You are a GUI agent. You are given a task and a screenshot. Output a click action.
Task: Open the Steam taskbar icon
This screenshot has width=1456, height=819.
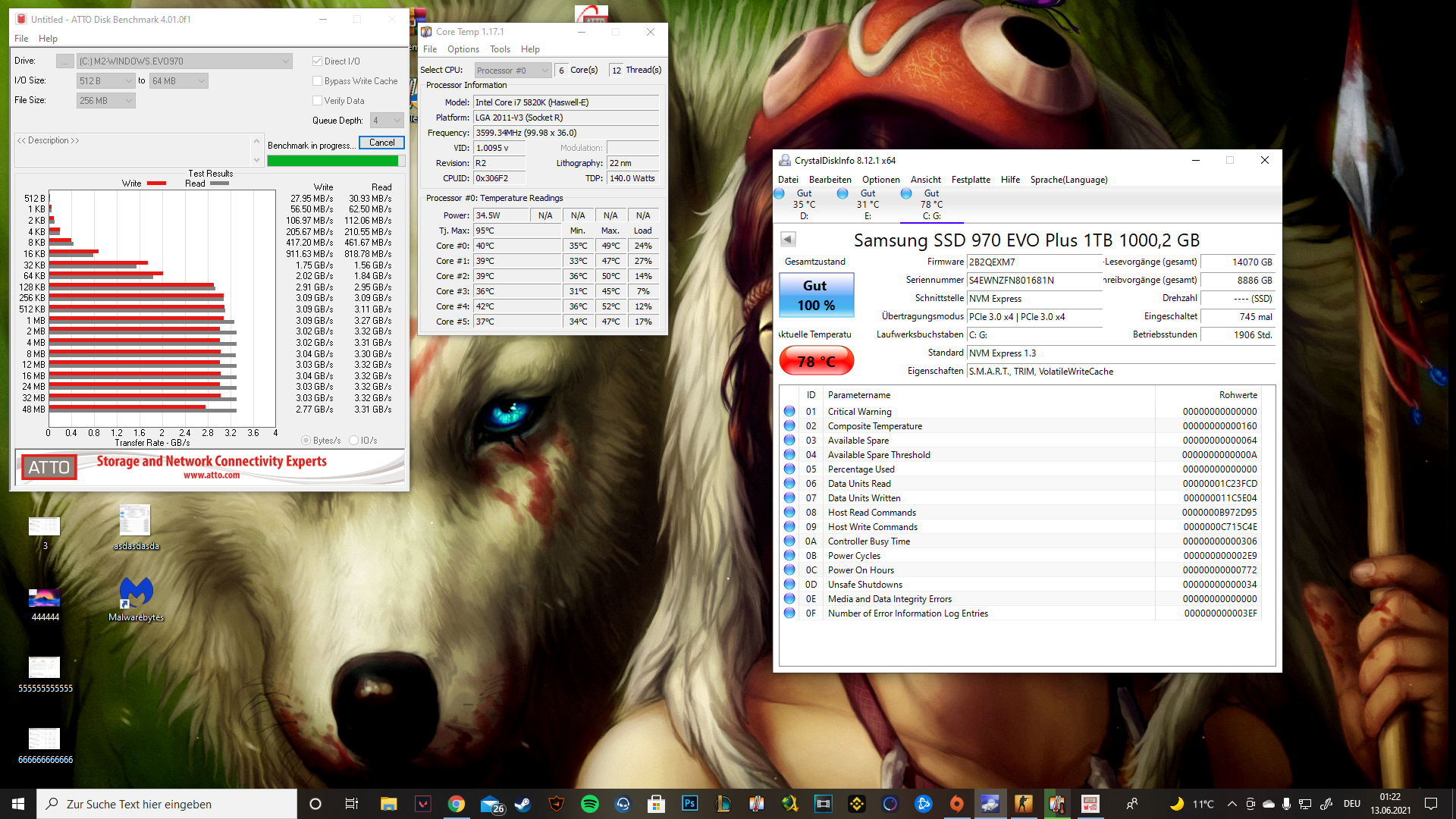pyautogui.click(x=522, y=804)
